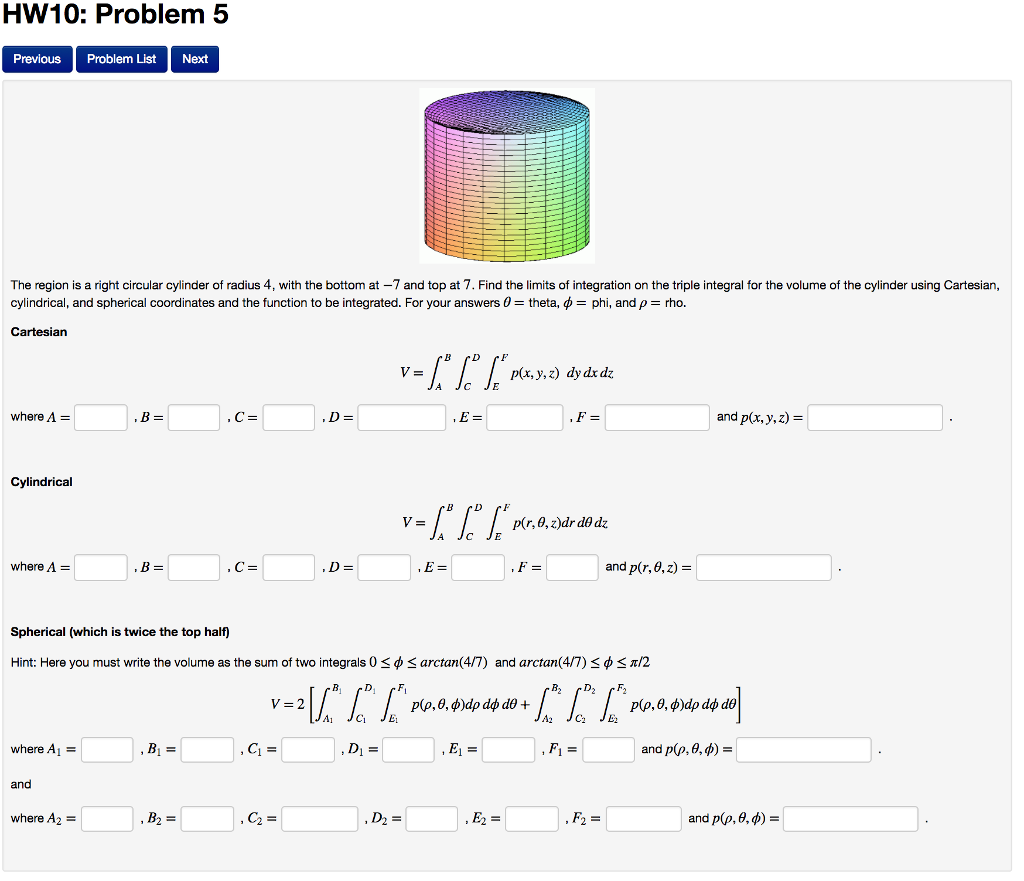Click the Cylindrical E input box
1024x881 pixels.
[x=478, y=567]
